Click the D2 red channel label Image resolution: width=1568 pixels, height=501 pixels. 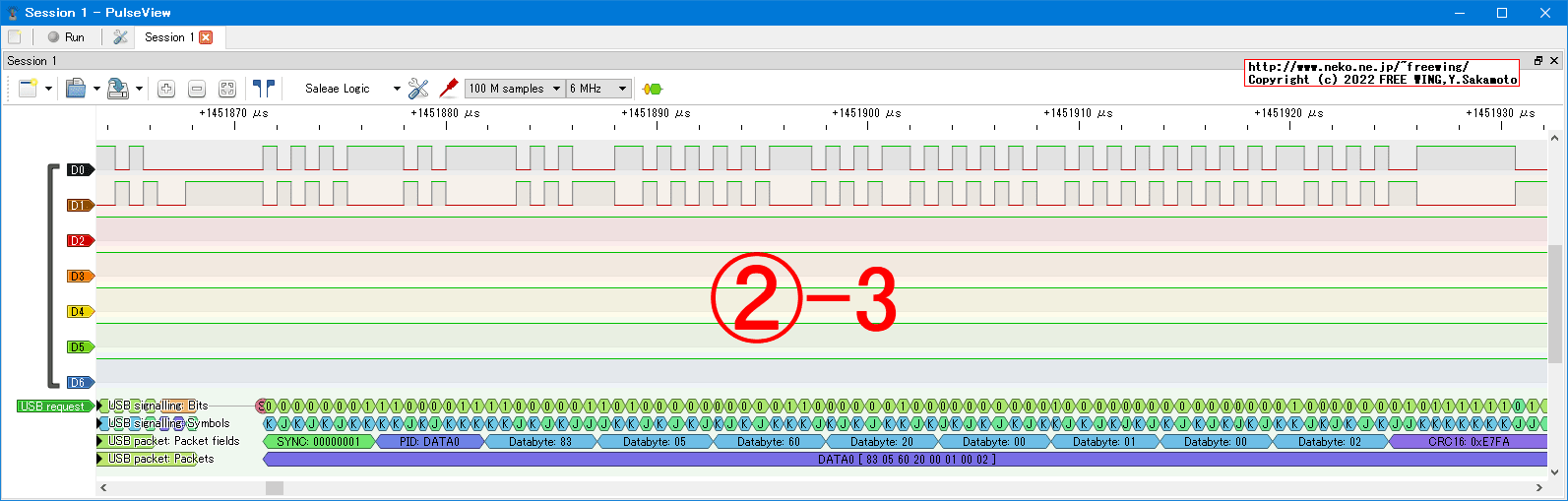click(x=78, y=241)
